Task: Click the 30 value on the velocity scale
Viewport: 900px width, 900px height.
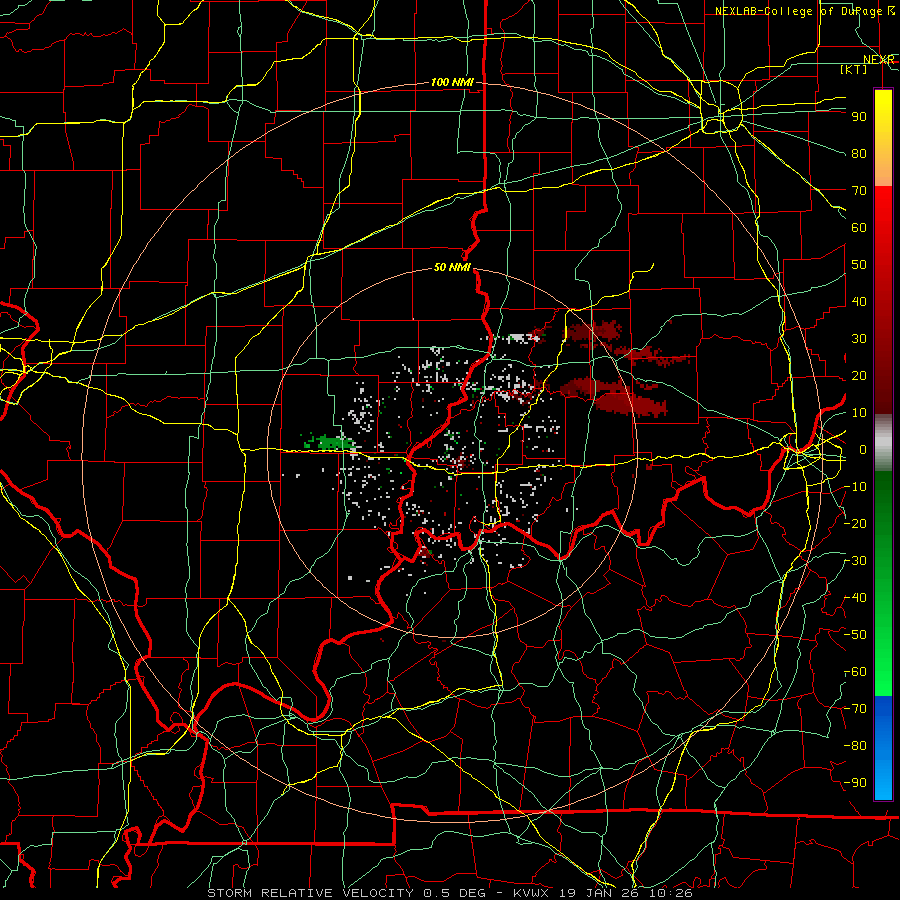Action: pos(859,339)
